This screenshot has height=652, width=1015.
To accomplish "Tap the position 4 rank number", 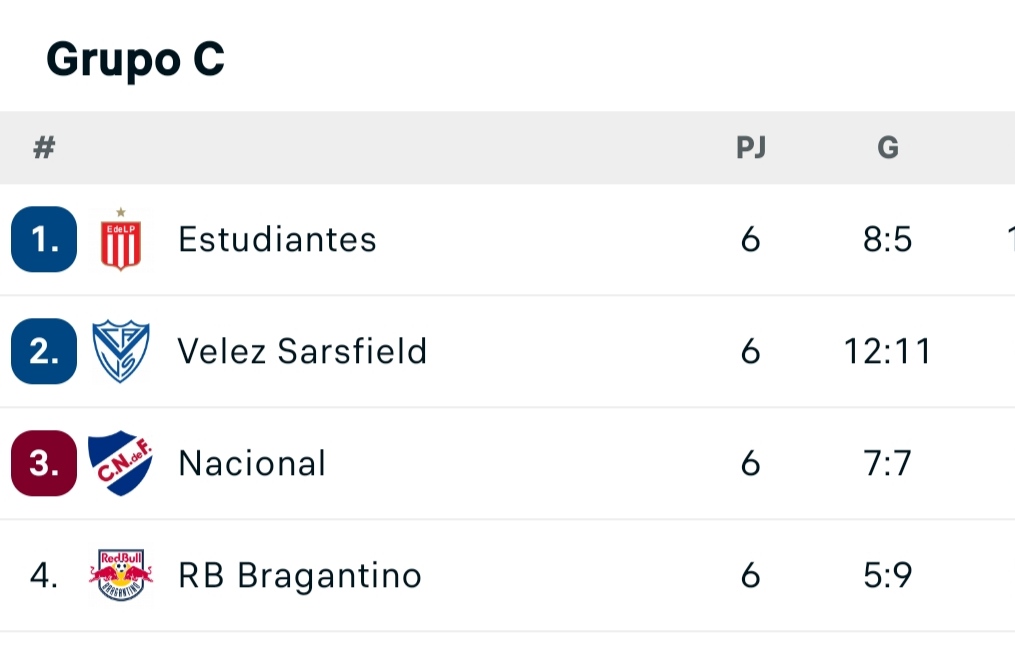I will (x=44, y=575).
